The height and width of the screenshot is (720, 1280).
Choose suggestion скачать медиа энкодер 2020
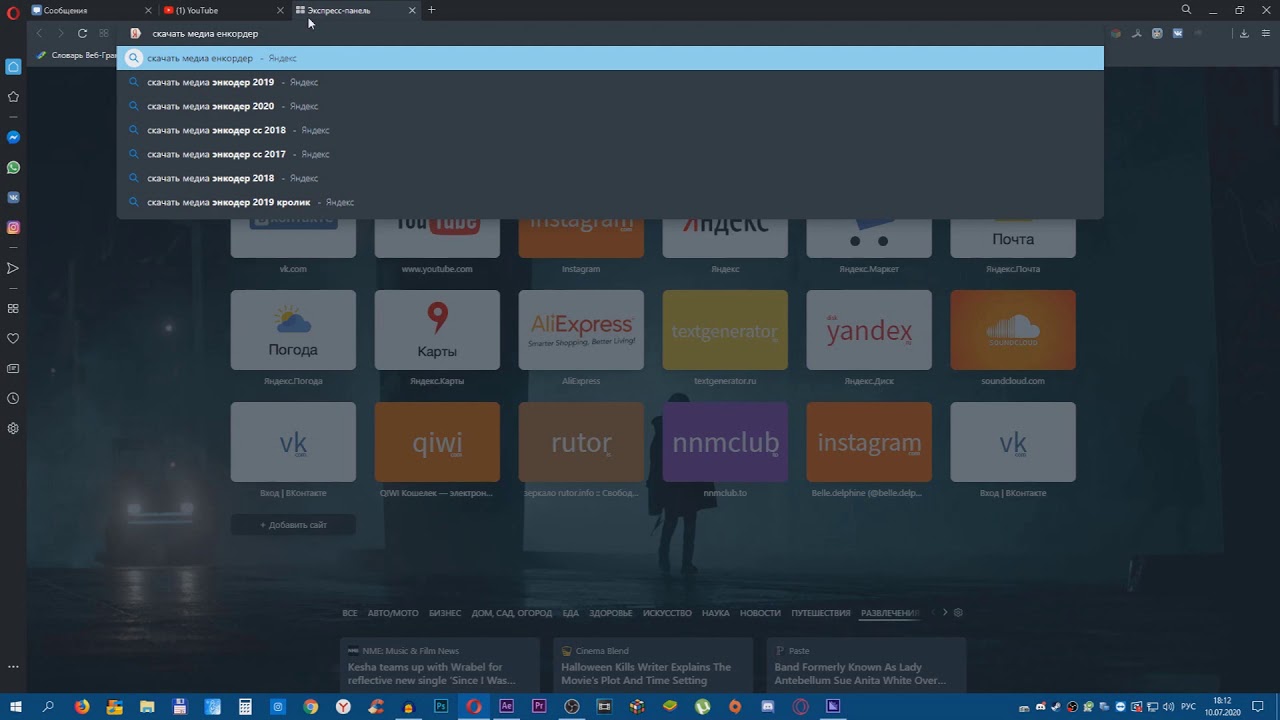click(x=610, y=106)
